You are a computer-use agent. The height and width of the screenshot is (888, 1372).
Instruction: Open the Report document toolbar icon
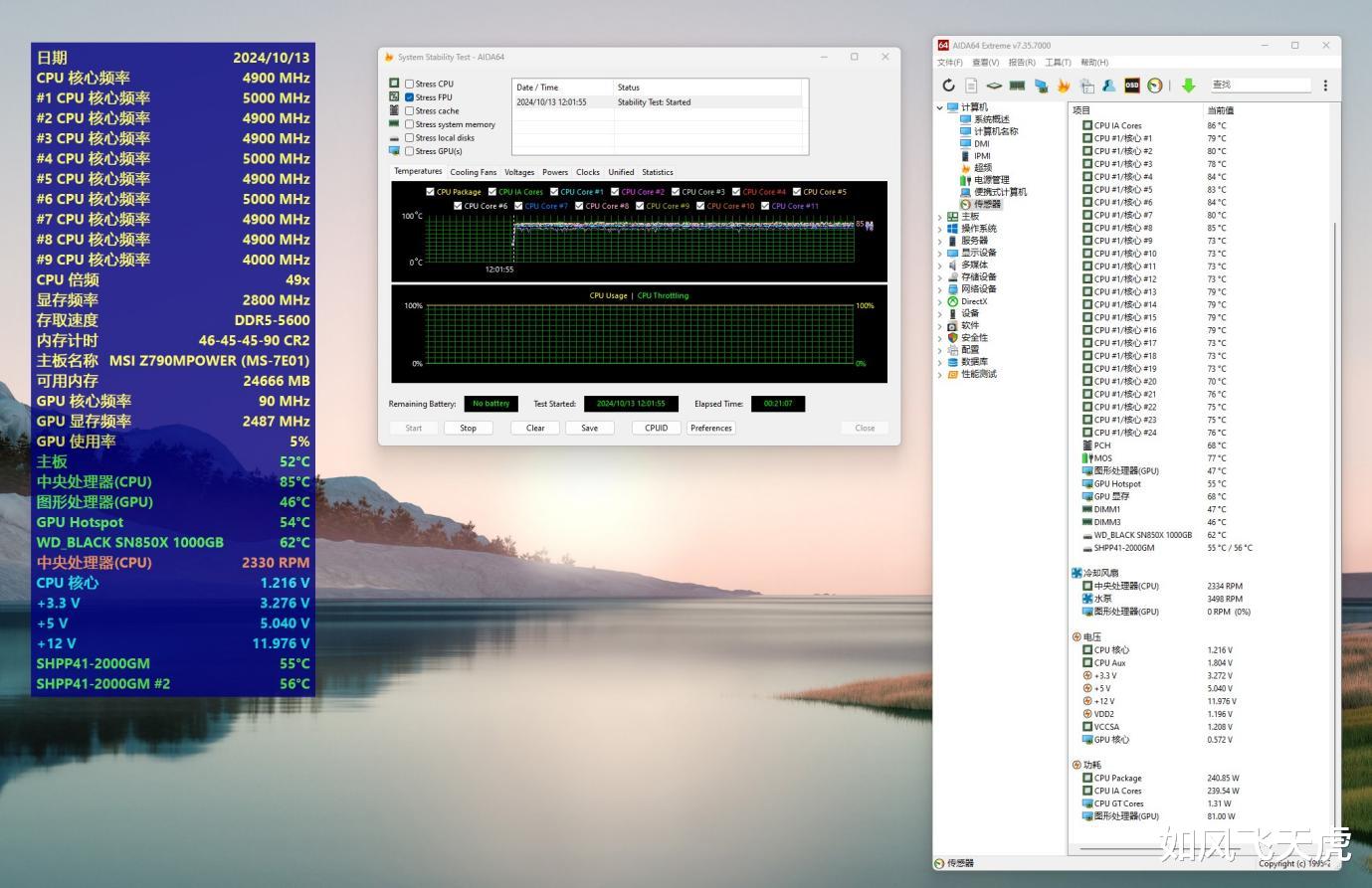pyautogui.click(x=971, y=86)
